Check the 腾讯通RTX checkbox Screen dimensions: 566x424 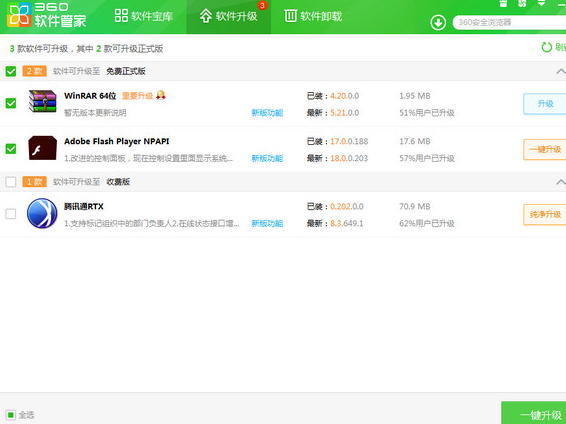[x=11, y=214]
